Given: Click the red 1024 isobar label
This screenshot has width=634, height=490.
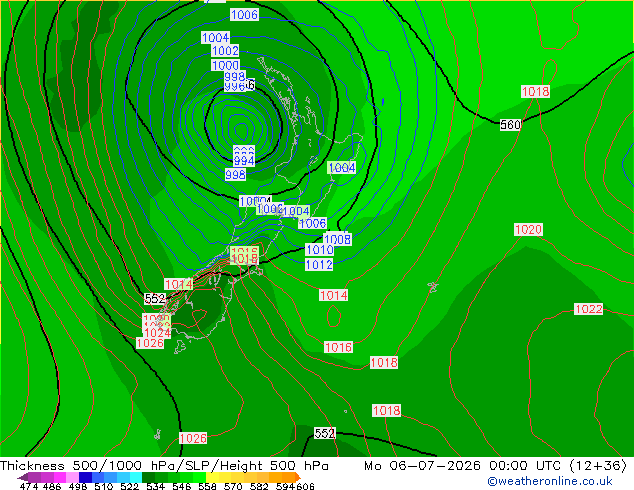Looking at the screenshot, I should click(157, 333).
